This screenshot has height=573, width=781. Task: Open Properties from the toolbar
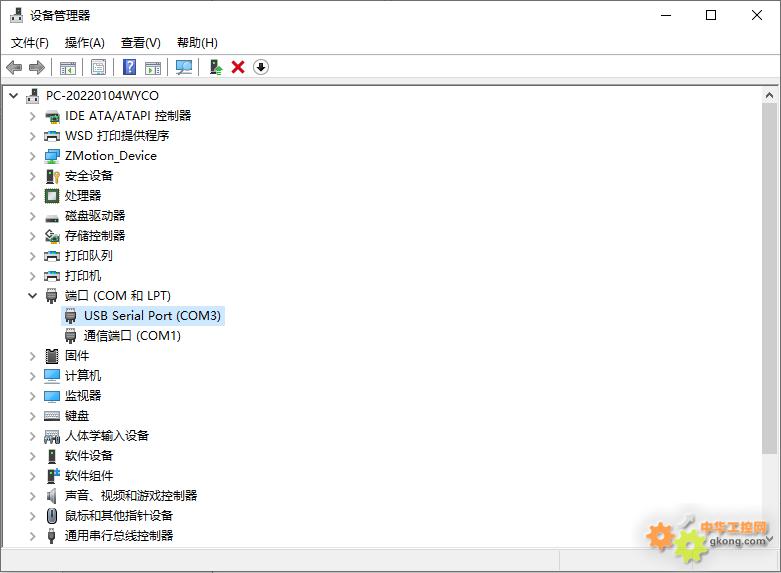coord(98,67)
